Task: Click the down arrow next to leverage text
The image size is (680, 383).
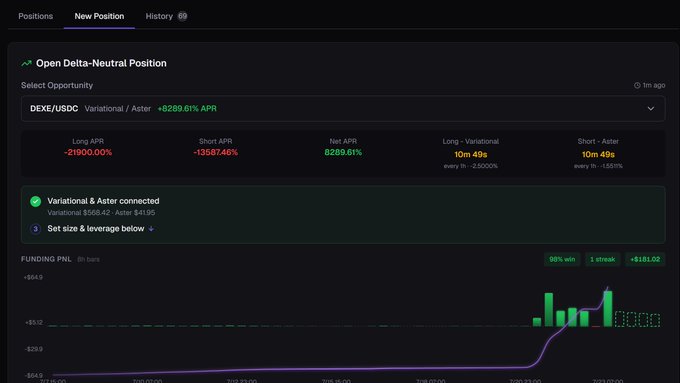Action: (151, 229)
